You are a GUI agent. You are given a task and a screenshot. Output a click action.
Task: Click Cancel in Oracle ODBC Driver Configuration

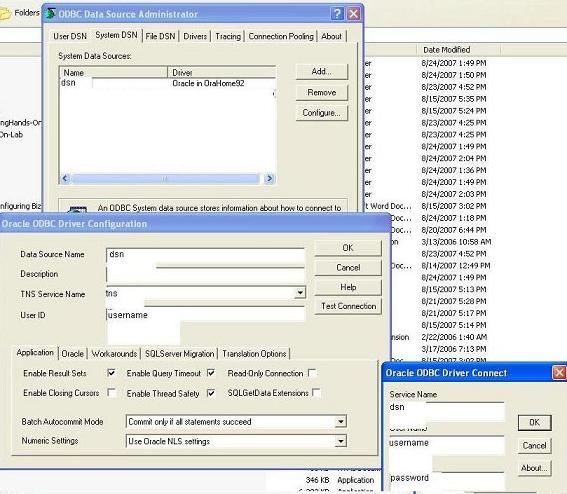pos(348,268)
